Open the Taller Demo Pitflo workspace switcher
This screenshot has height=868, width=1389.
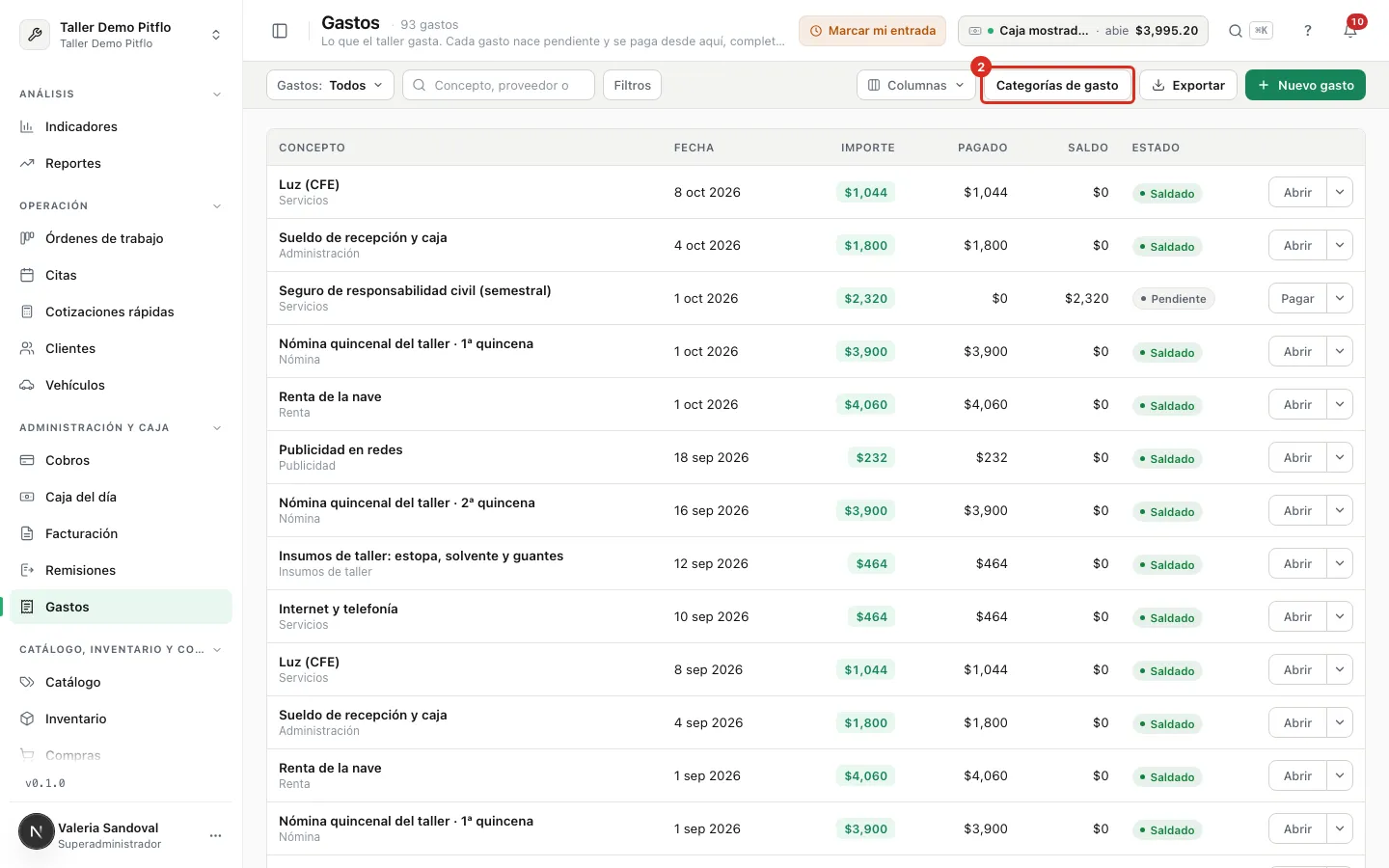click(x=121, y=35)
